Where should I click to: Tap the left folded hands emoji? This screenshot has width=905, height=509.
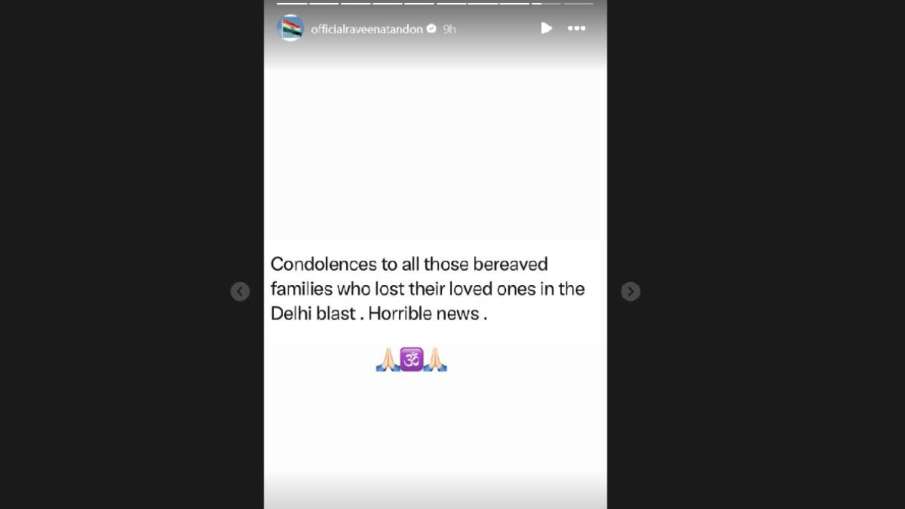(388, 360)
